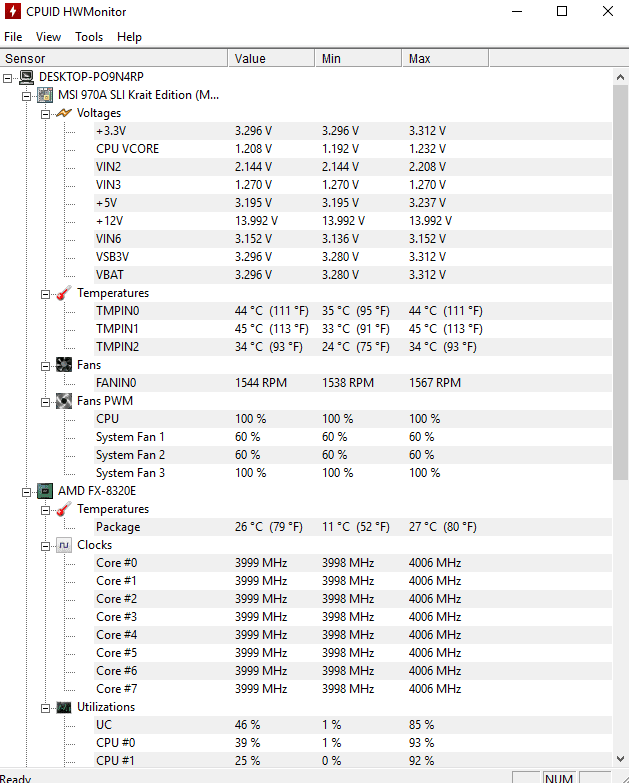Collapse the Fans PWM node

45,402
